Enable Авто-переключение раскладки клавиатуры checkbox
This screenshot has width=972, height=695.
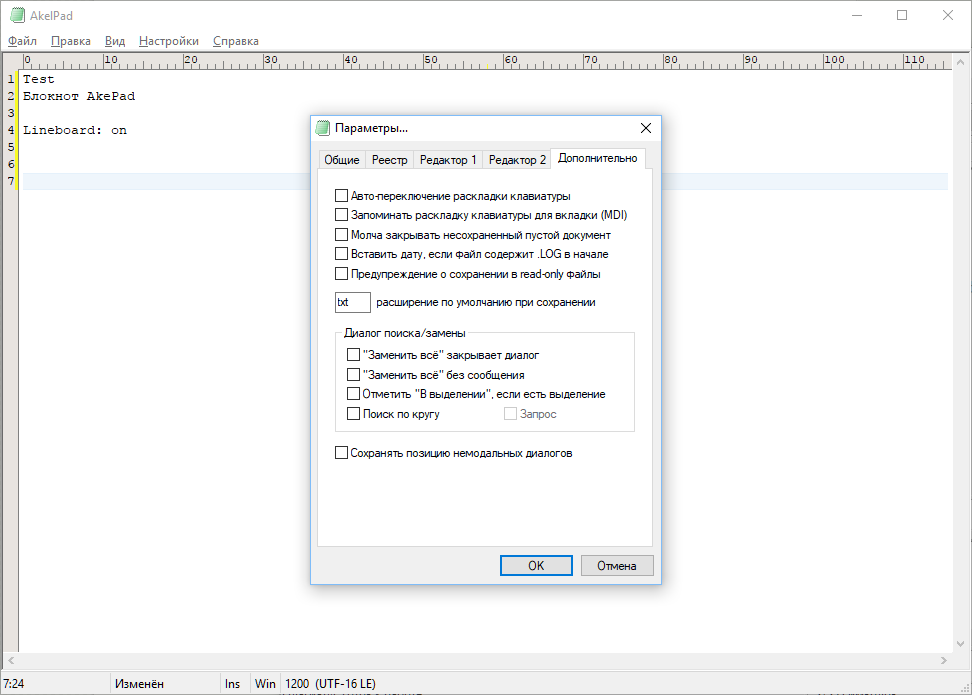(342, 196)
